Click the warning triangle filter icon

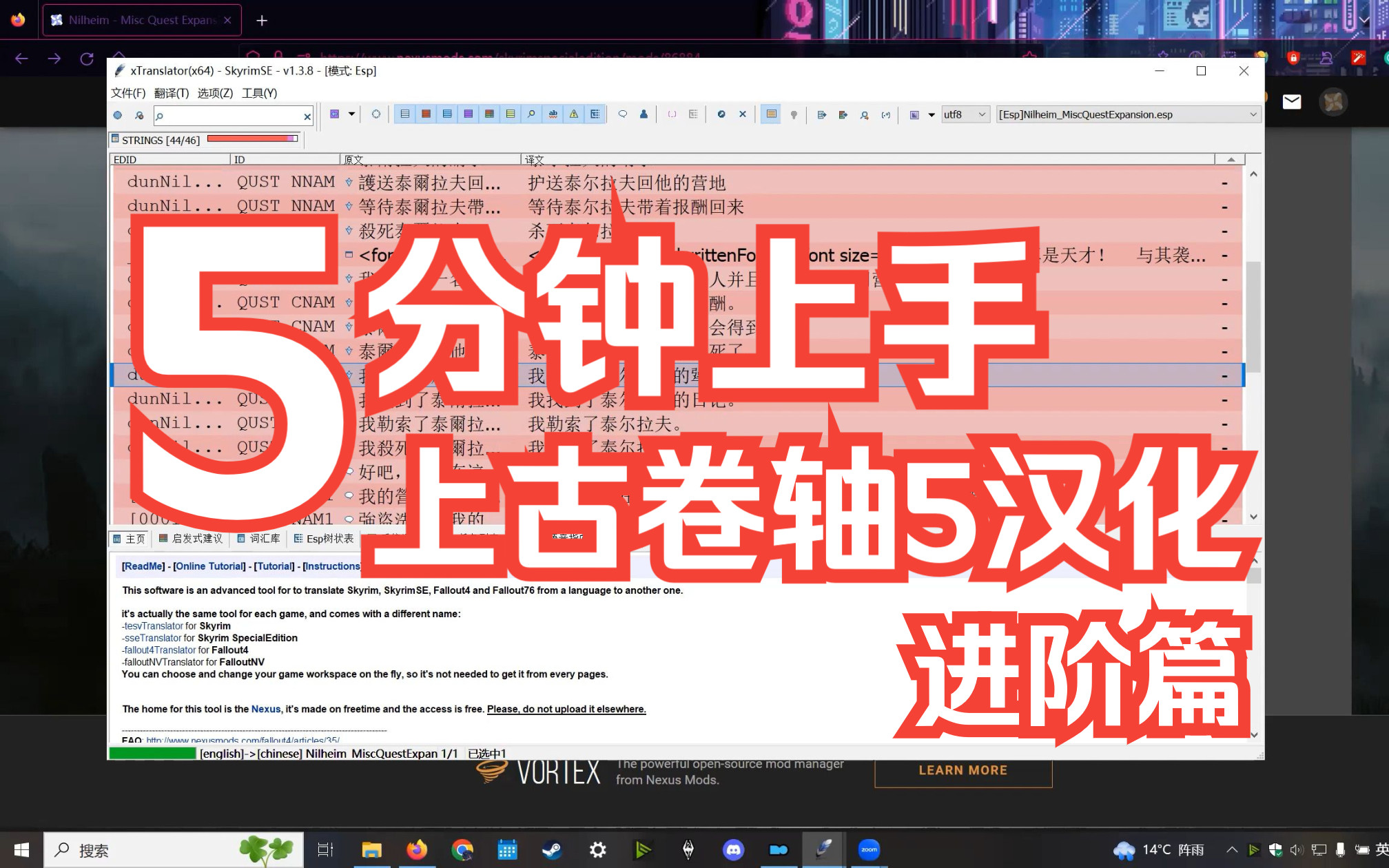point(574,114)
